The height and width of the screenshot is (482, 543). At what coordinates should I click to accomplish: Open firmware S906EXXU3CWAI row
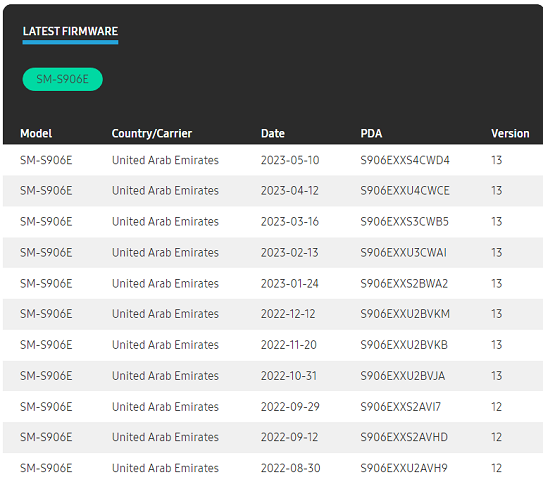(273, 252)
